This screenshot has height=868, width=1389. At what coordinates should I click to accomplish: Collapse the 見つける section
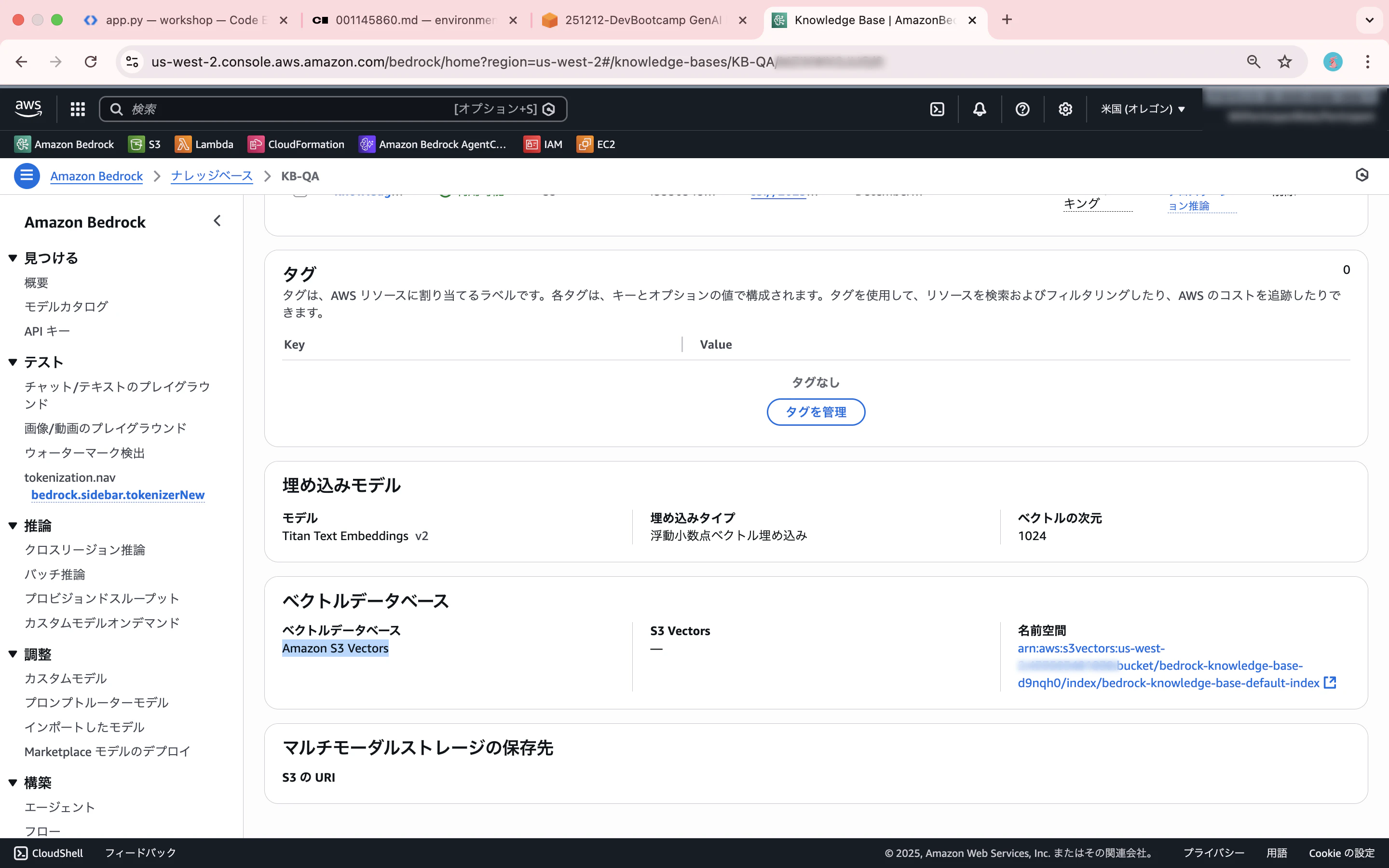(13, 258)
